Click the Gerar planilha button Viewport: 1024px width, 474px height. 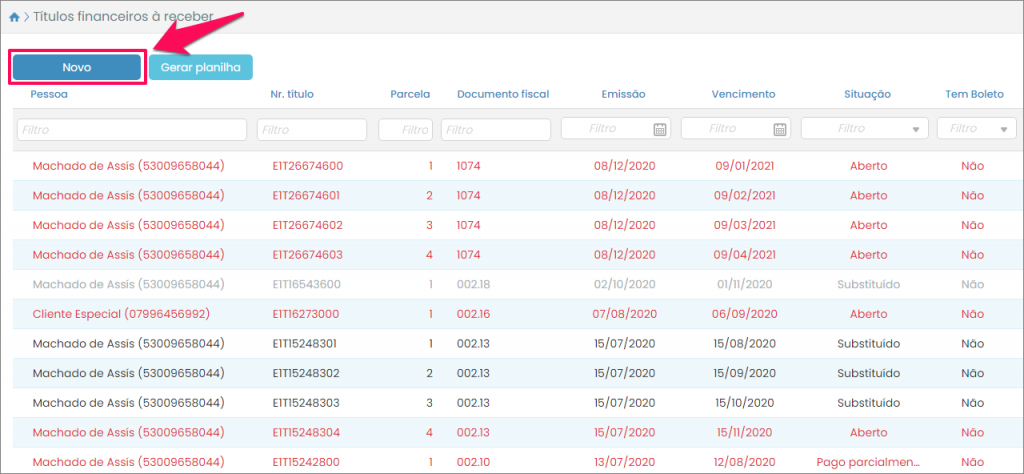tap(201, 67)
